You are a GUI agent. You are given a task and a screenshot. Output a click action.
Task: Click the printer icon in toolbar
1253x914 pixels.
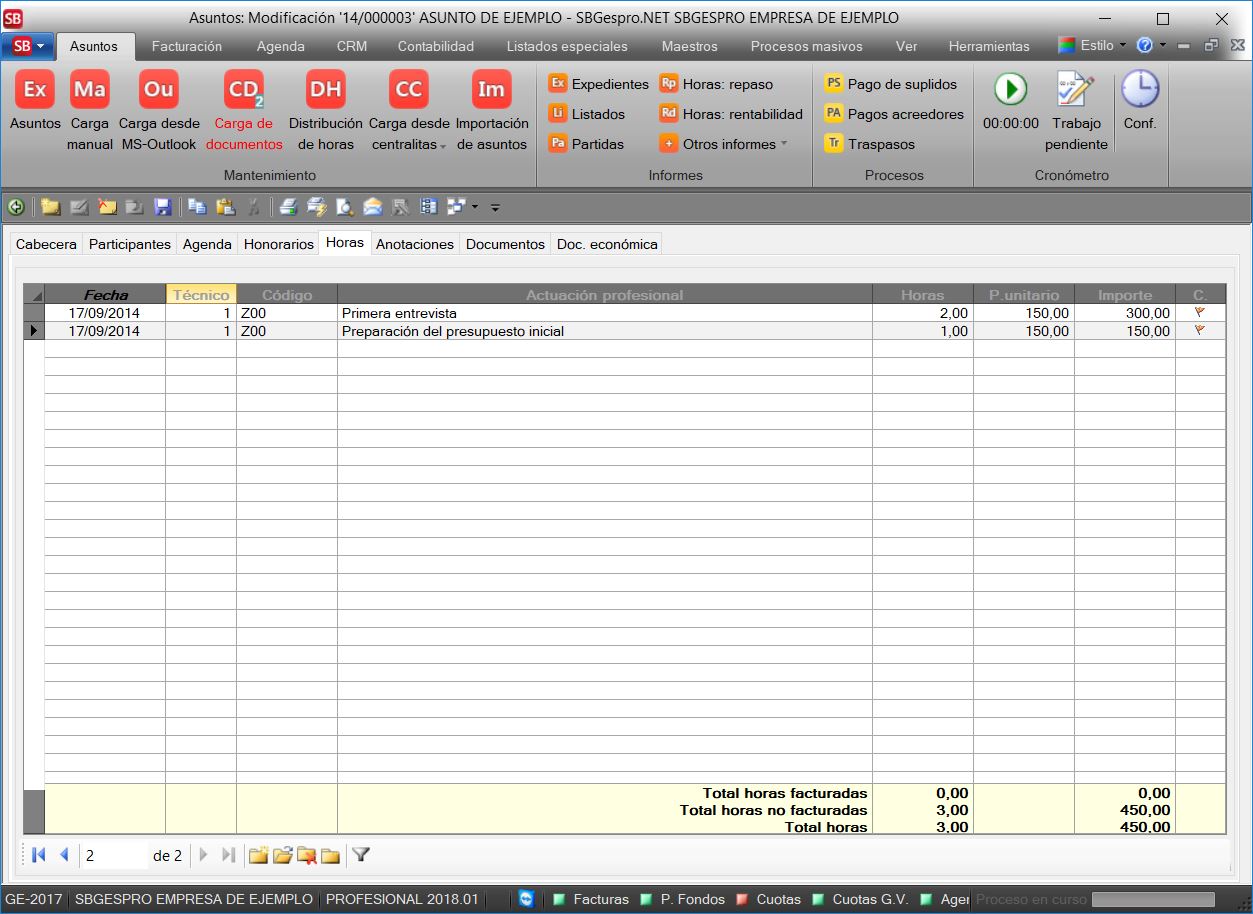tap(288, 208)
